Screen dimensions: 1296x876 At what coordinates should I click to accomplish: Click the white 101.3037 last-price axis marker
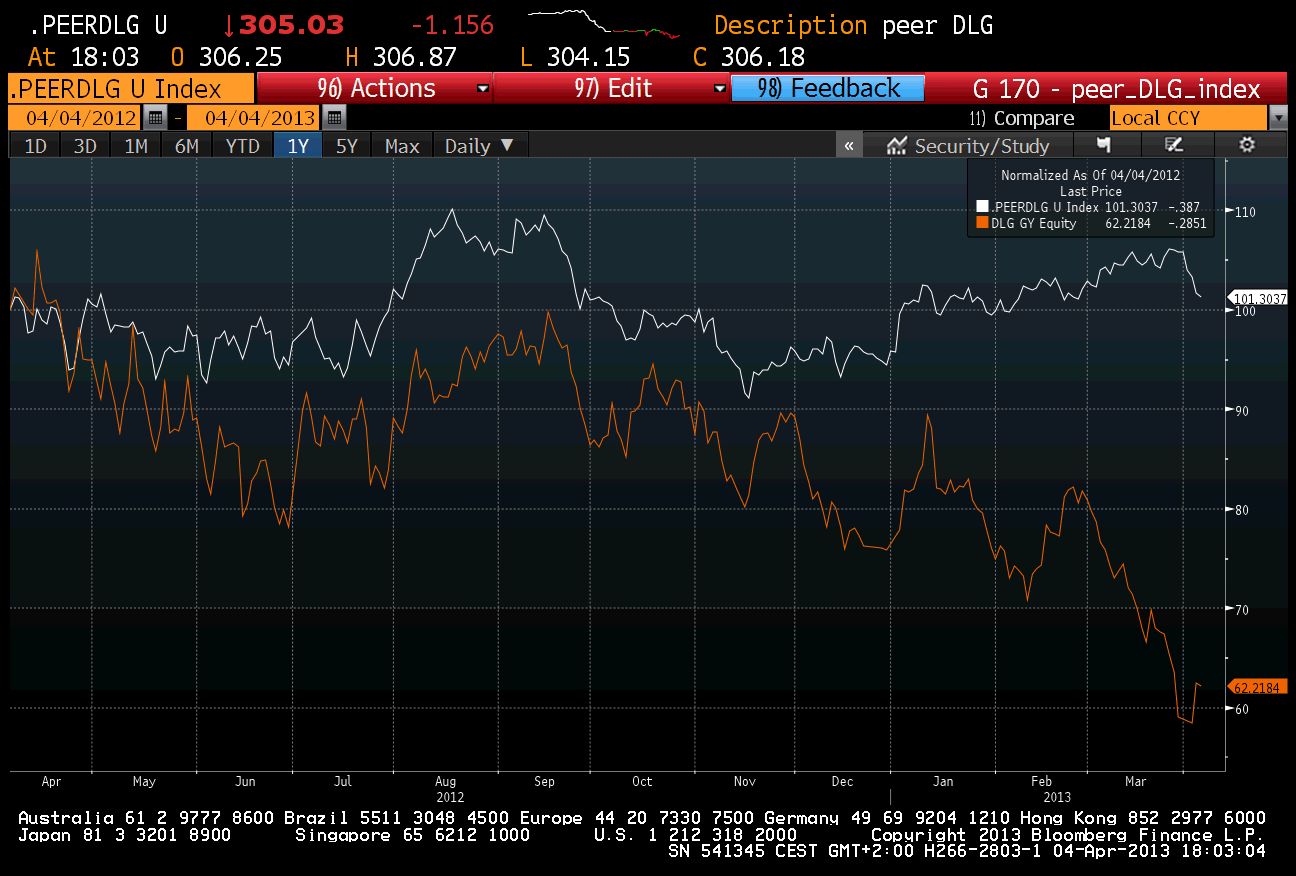coord(1260,298)
